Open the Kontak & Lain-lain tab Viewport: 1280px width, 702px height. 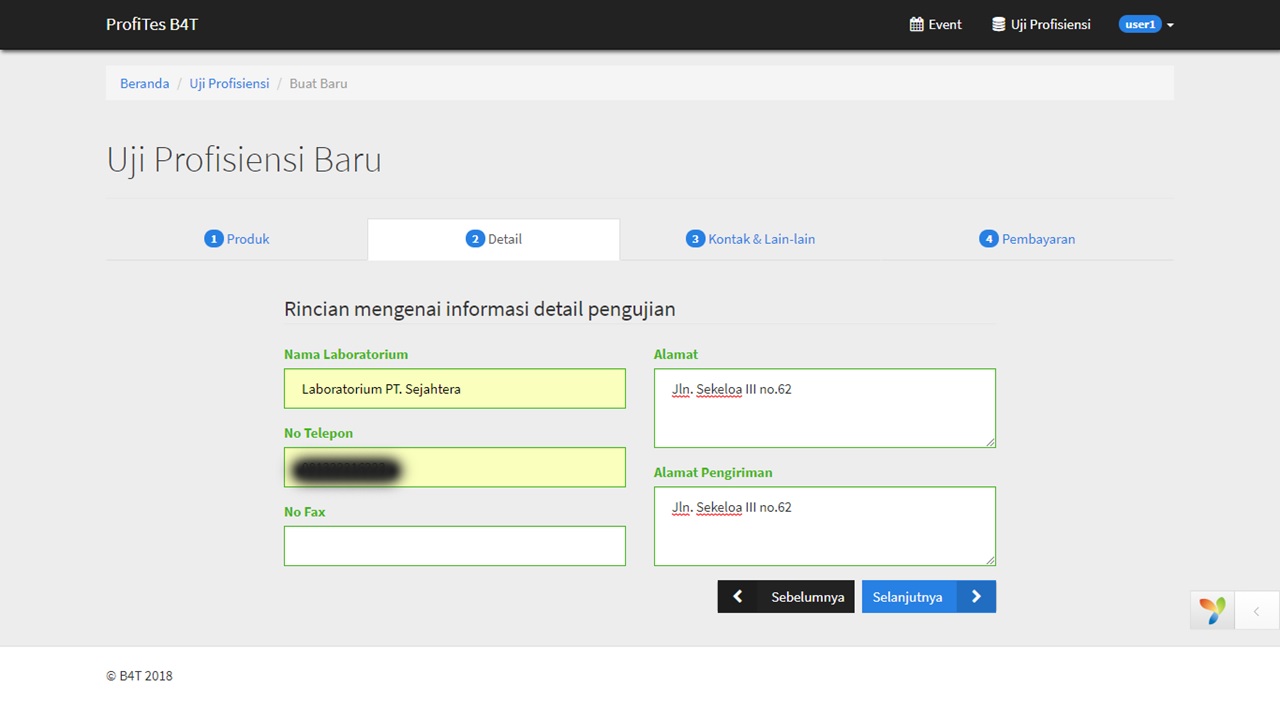tap(761, 239)
